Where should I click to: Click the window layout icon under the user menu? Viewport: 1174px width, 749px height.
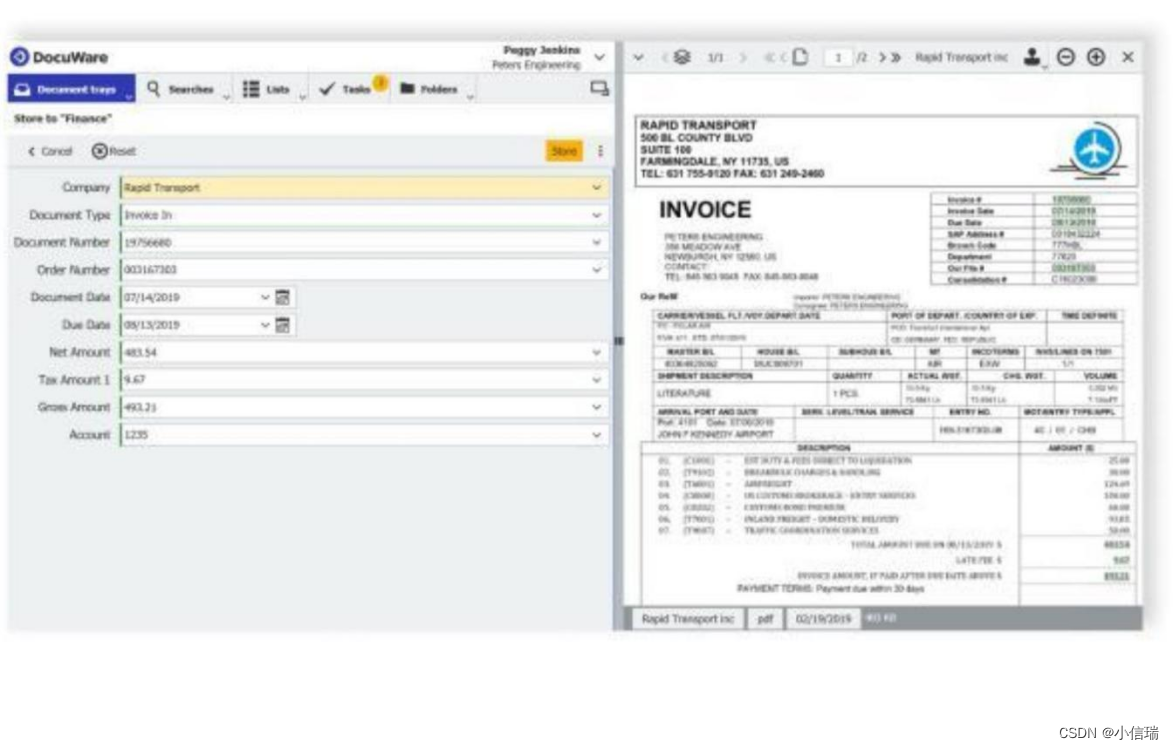coord(599,88)
